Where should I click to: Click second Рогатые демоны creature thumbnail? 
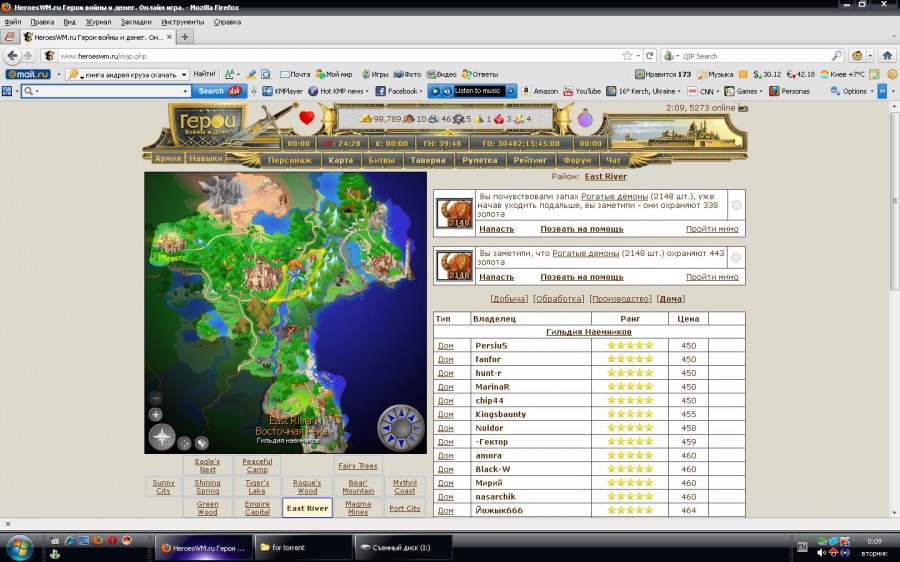coord(454,266)
